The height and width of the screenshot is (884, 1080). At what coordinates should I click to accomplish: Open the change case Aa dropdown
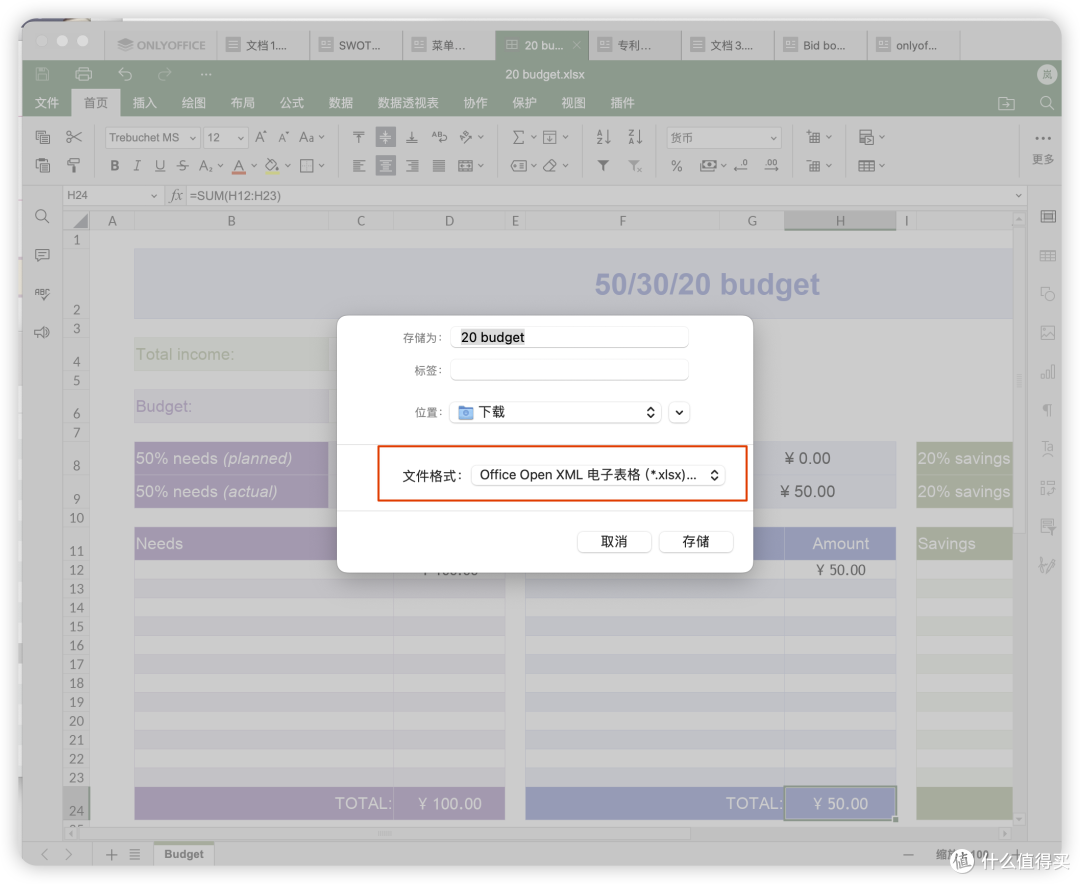coord(311,137)
